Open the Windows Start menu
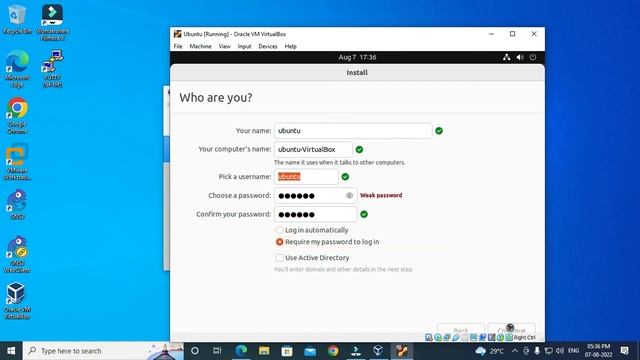The width and height of the screenshot is (640, 360). pos(11,351)
